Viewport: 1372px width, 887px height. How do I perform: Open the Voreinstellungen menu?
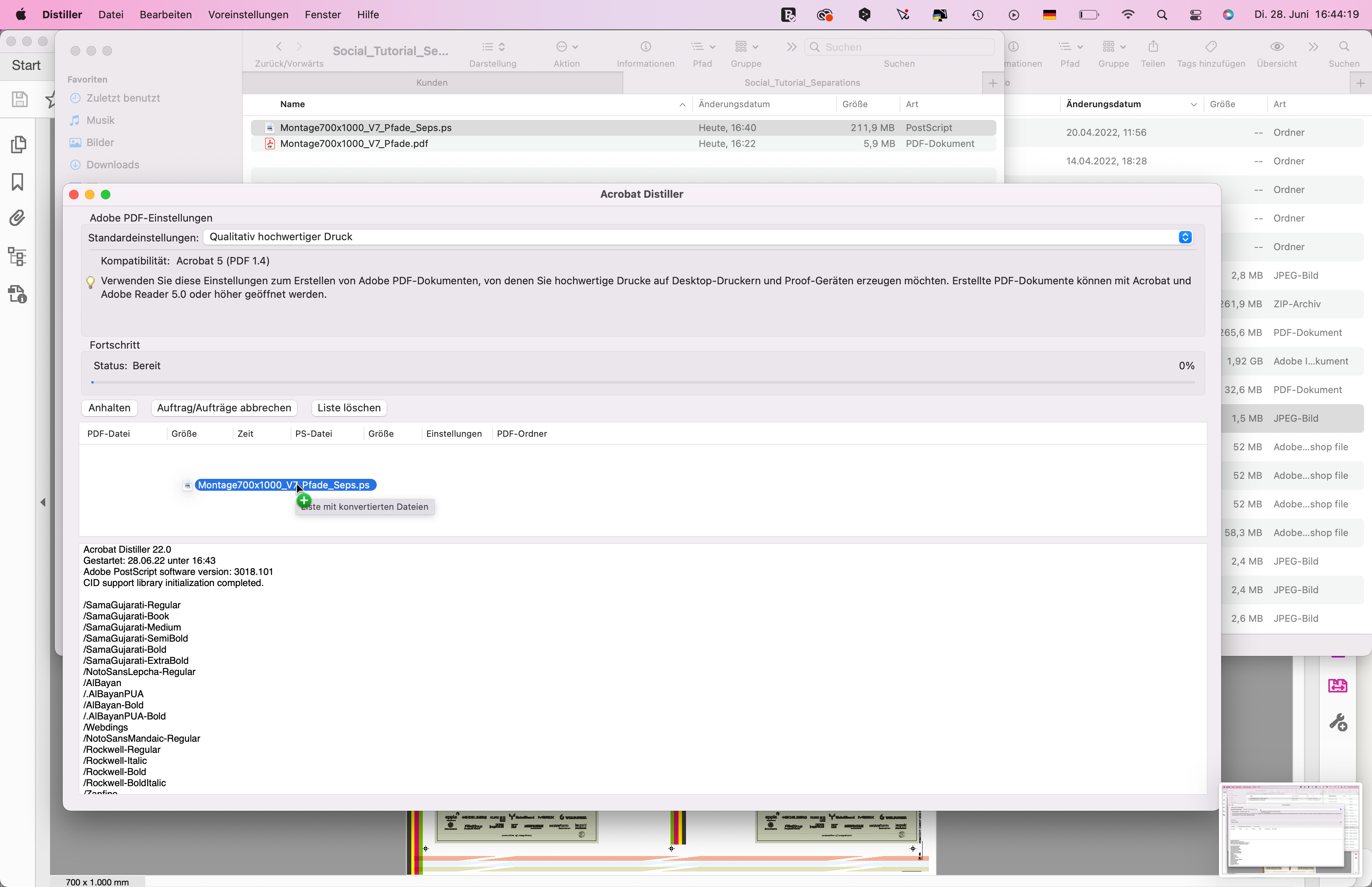pos(248,14)
